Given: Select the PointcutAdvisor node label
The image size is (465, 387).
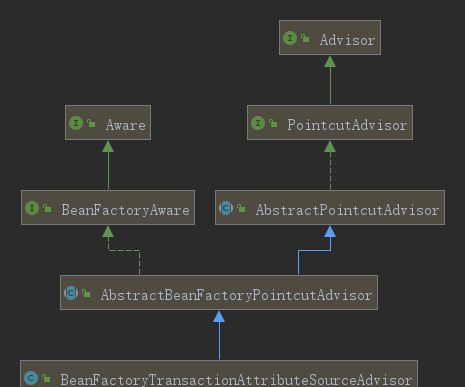Looking at the screenshot, I should (x=347, y=125).
